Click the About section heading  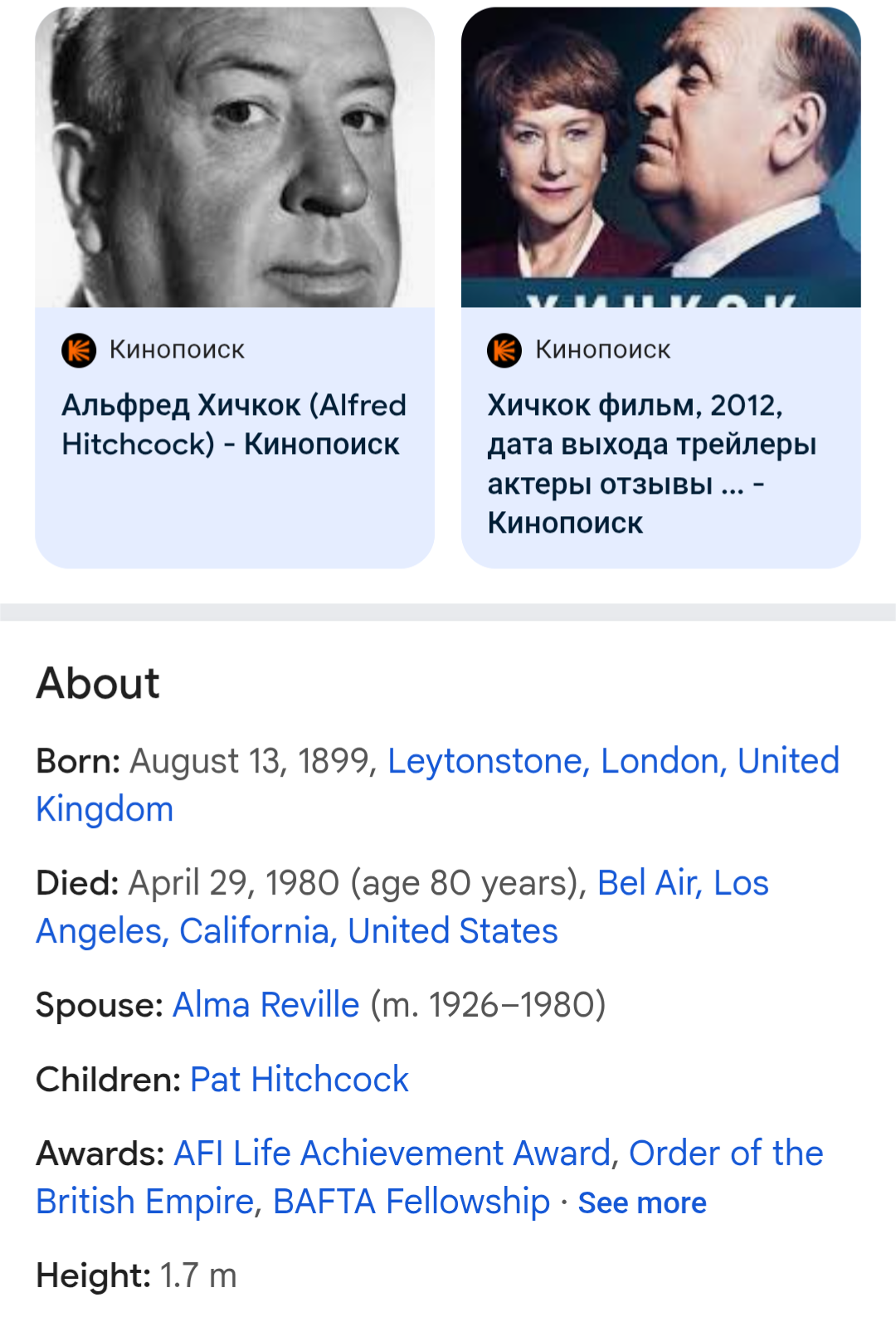coord(98,684)
